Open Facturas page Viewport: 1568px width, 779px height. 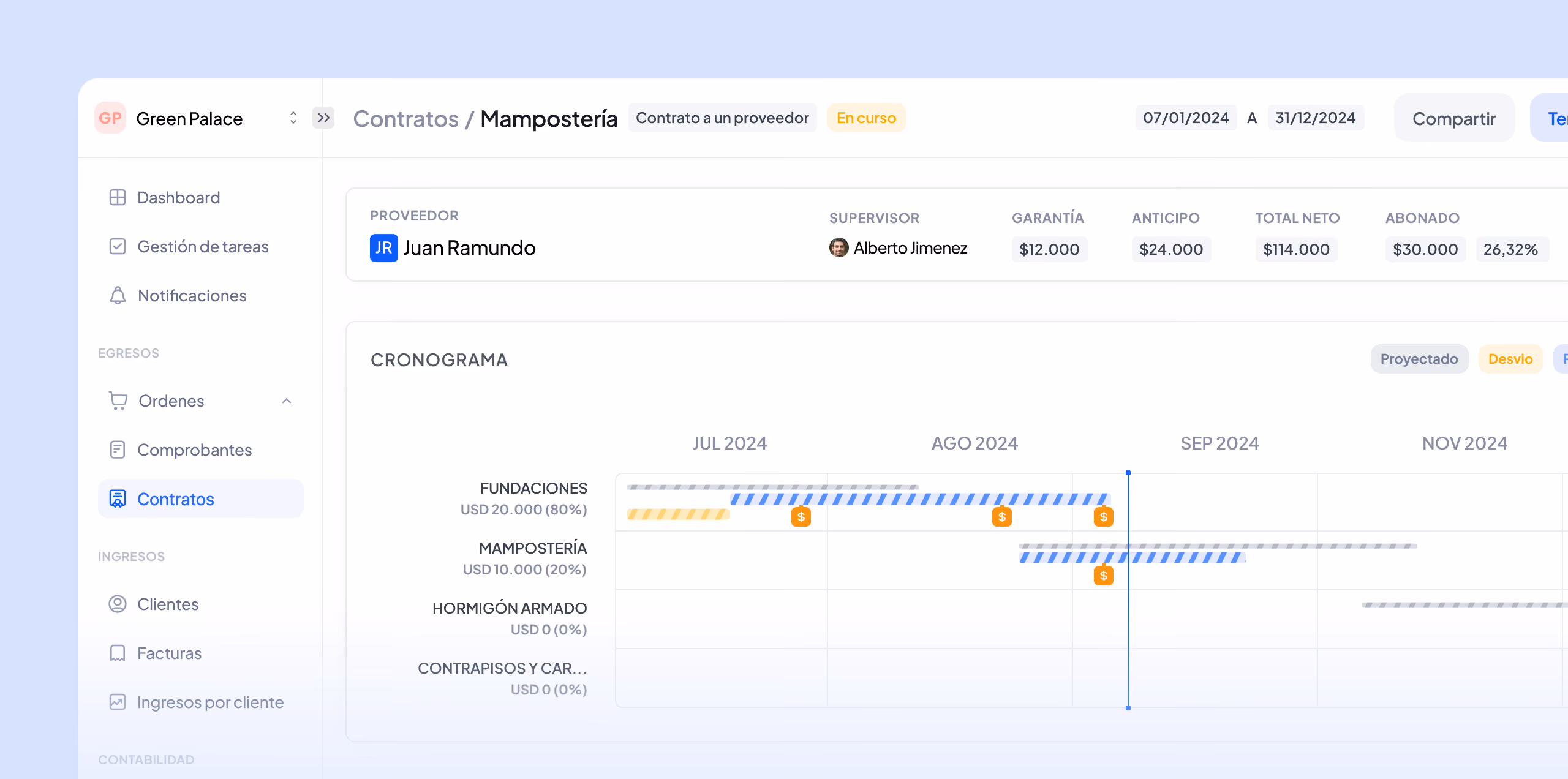pos(170,653)
